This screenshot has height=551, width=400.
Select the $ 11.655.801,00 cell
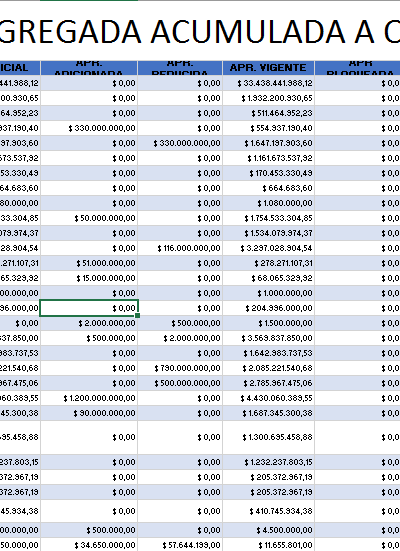[x=268, y=545]
